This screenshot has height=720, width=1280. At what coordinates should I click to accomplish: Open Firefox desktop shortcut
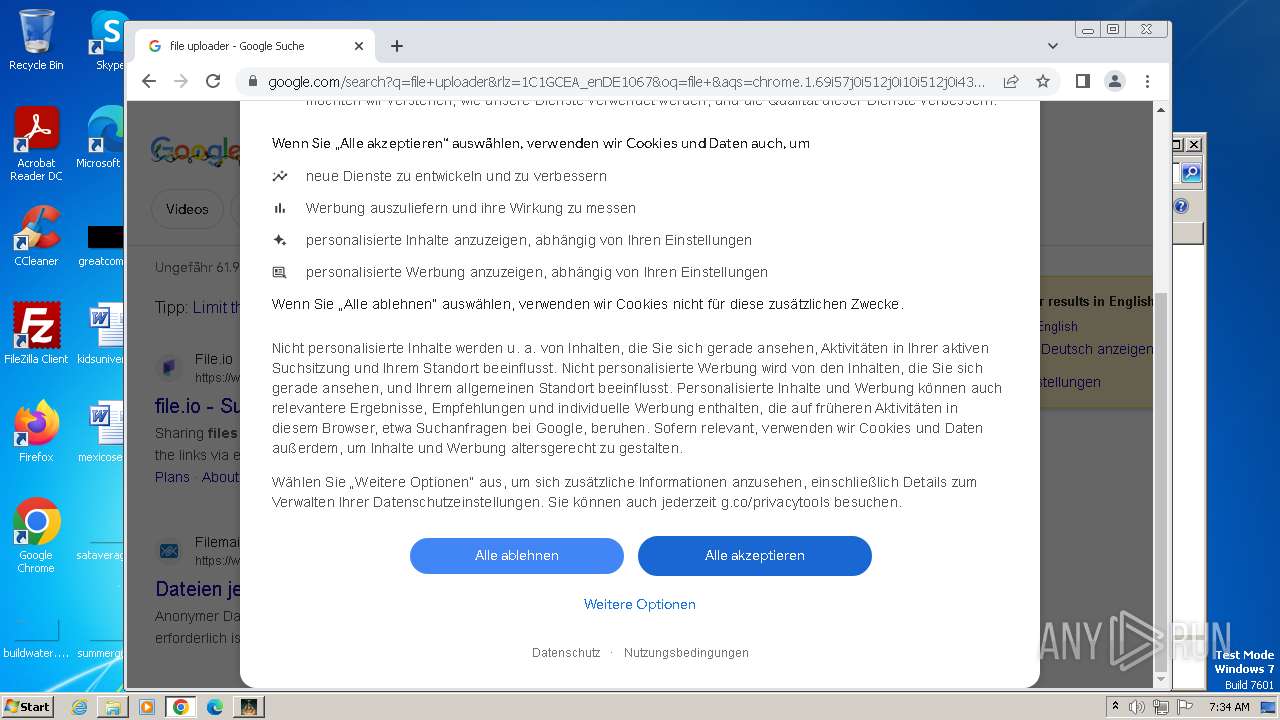(36, 432)
